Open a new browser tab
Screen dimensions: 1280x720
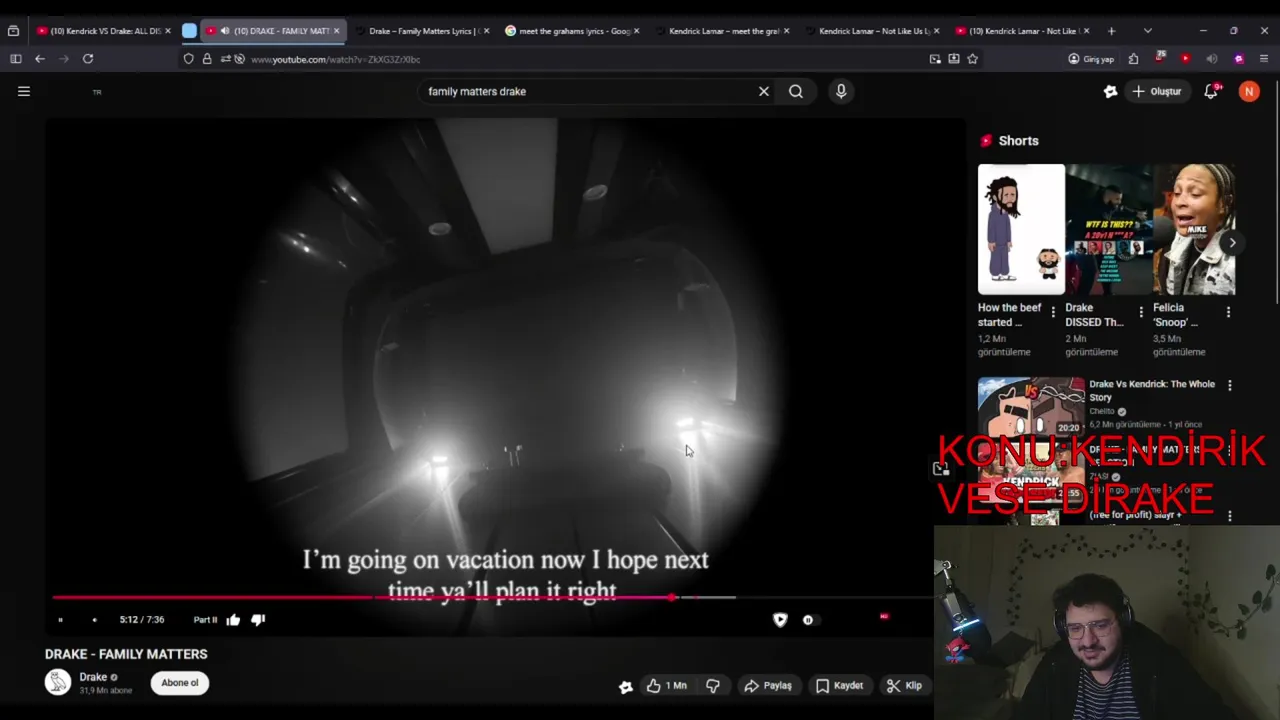pos(1111,31)
